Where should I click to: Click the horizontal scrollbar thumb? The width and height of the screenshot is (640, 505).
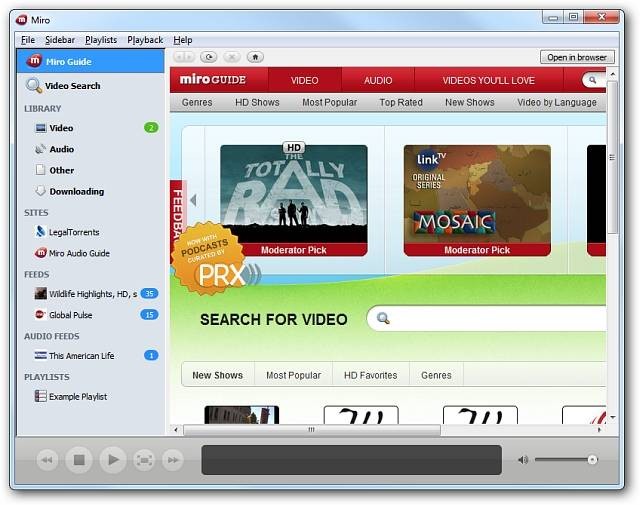pyautogui.click(x=312, y=429)
